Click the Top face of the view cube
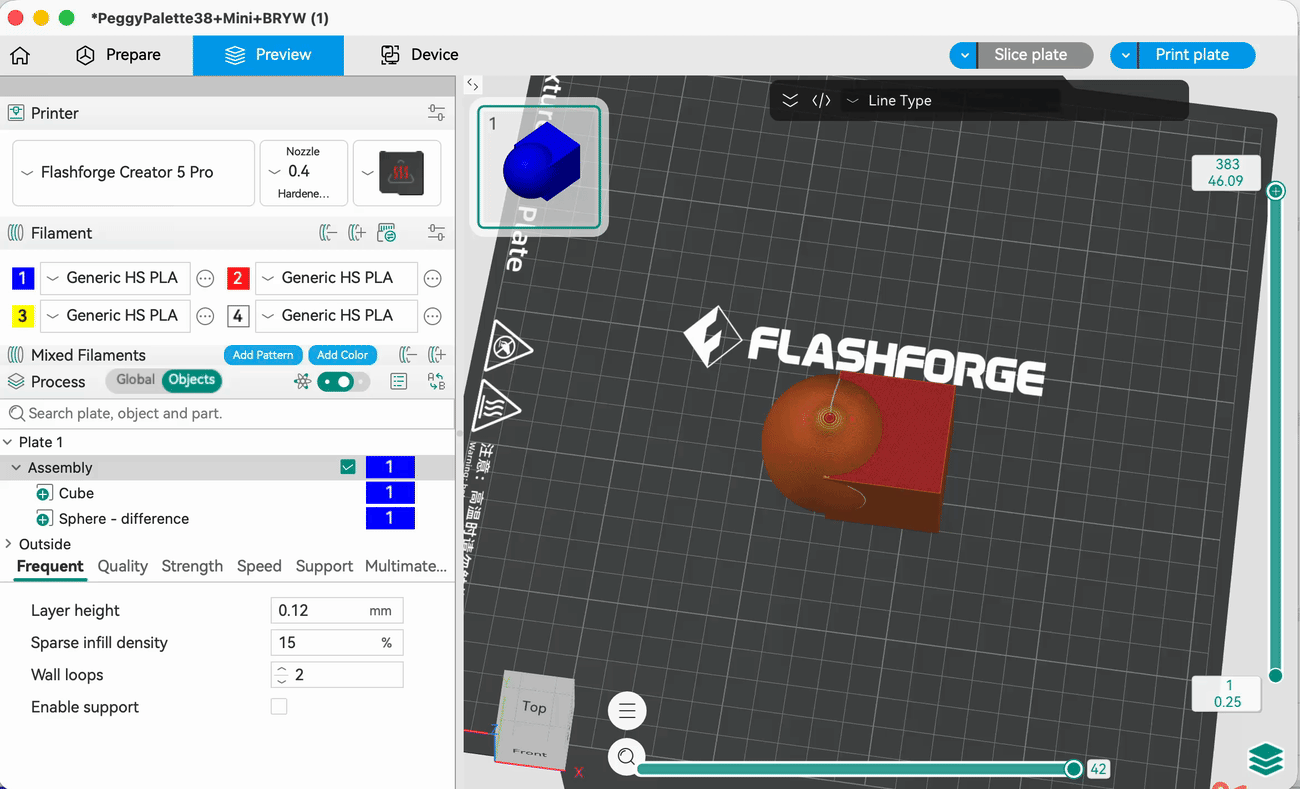Viewport: 1300px width, 789px height. click(x=534, y=707)
